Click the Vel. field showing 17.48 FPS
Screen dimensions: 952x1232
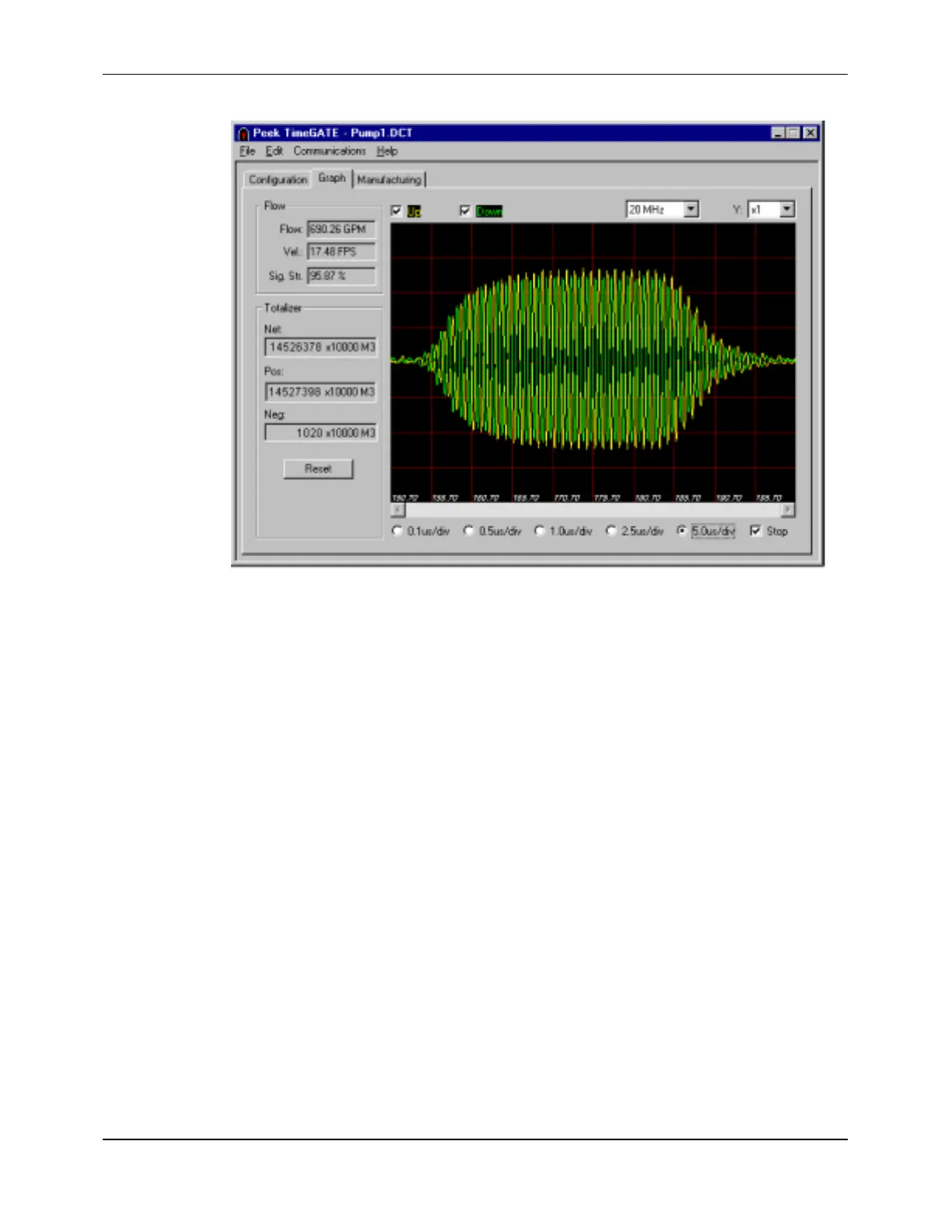point(341,252)
